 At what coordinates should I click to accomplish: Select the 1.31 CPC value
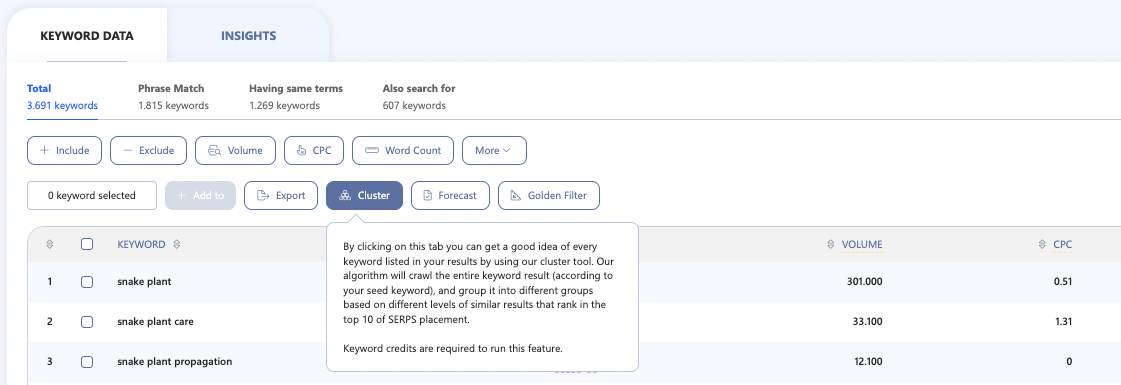[x=1063, y=322]
